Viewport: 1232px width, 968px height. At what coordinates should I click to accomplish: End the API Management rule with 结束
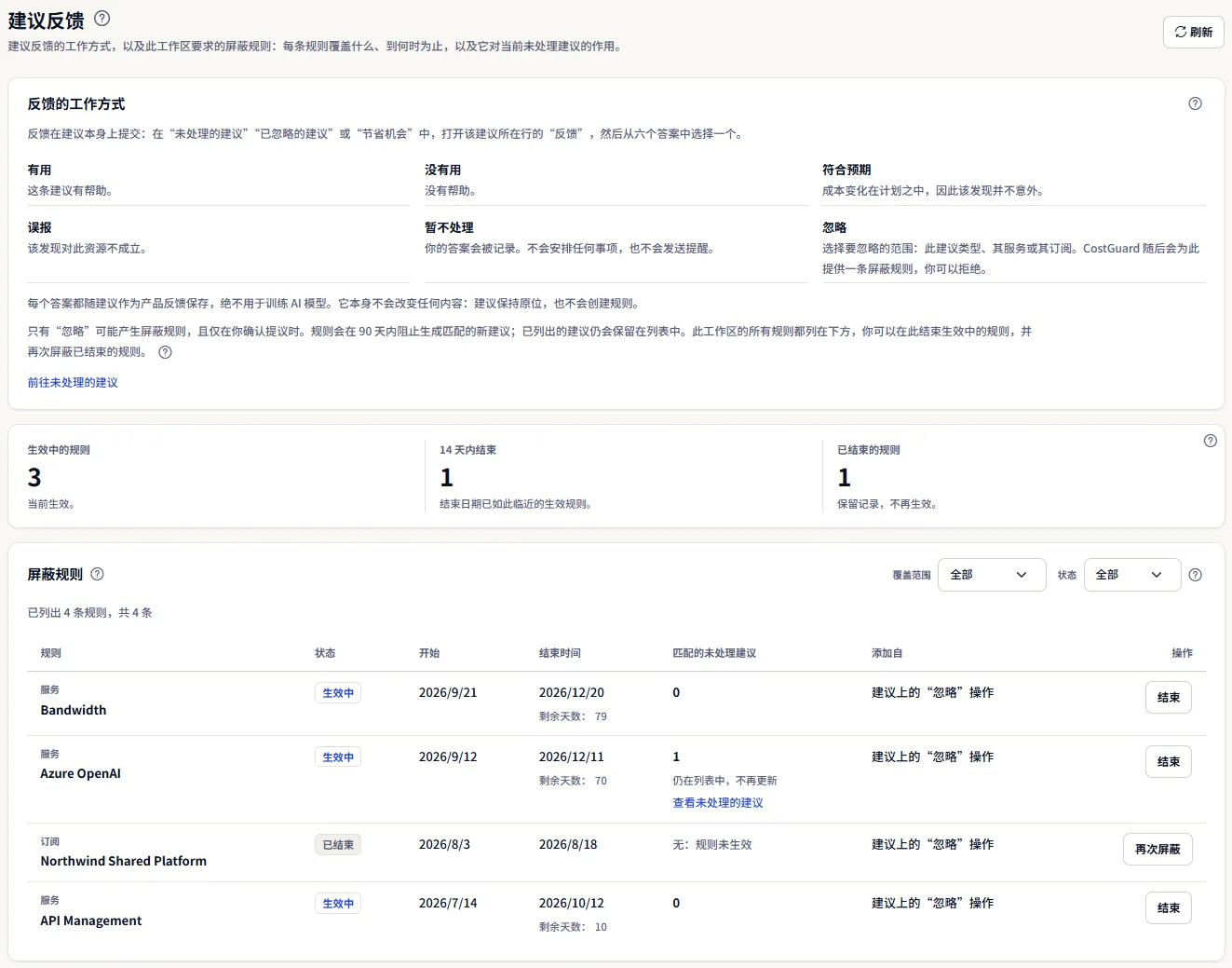tap(1168, 908)
